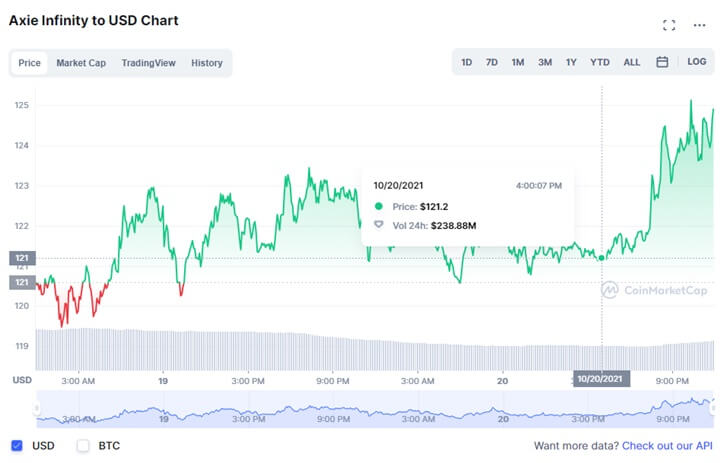Select the 1D time range
Image resolution: width=720 pixels, height=463 pixels.
coord(467,62)
